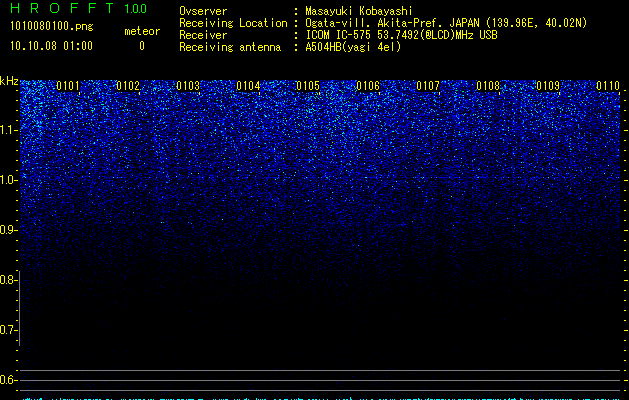629x400 pixels.
Task: Click the ICOM IC-575 receiver text
Action: (401, 35)
